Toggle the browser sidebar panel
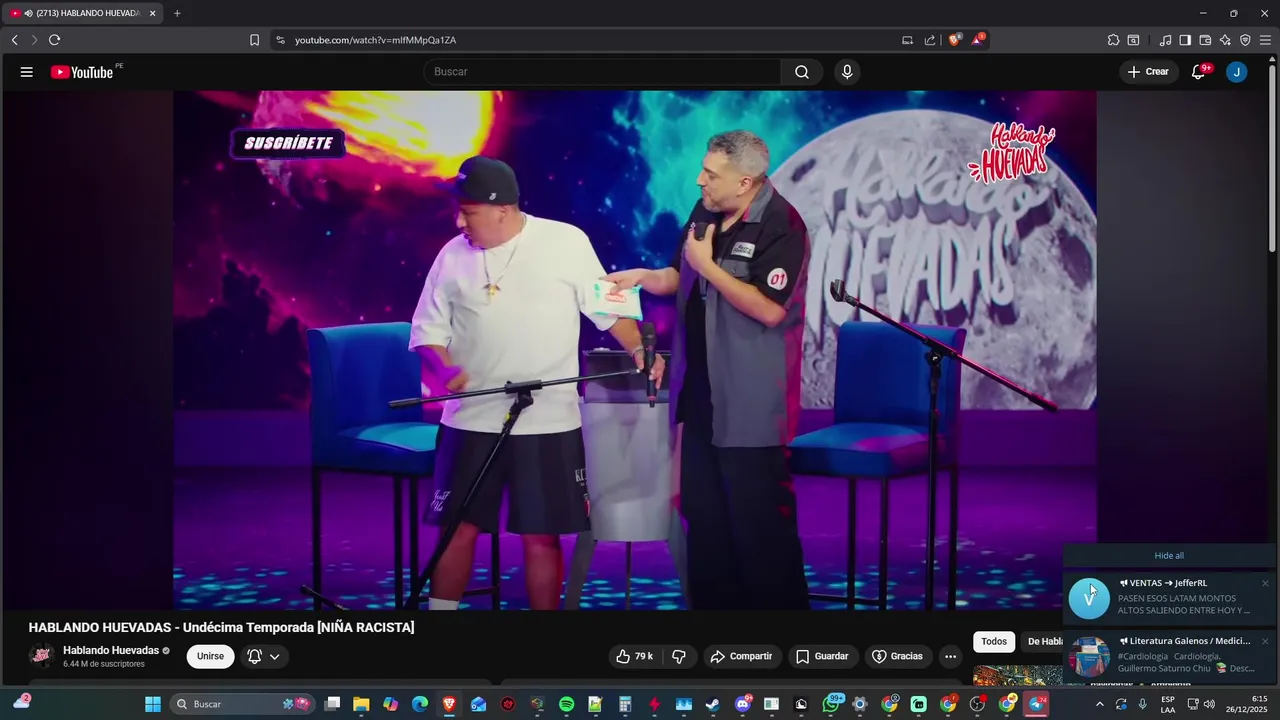 (x=1185, y=40)
